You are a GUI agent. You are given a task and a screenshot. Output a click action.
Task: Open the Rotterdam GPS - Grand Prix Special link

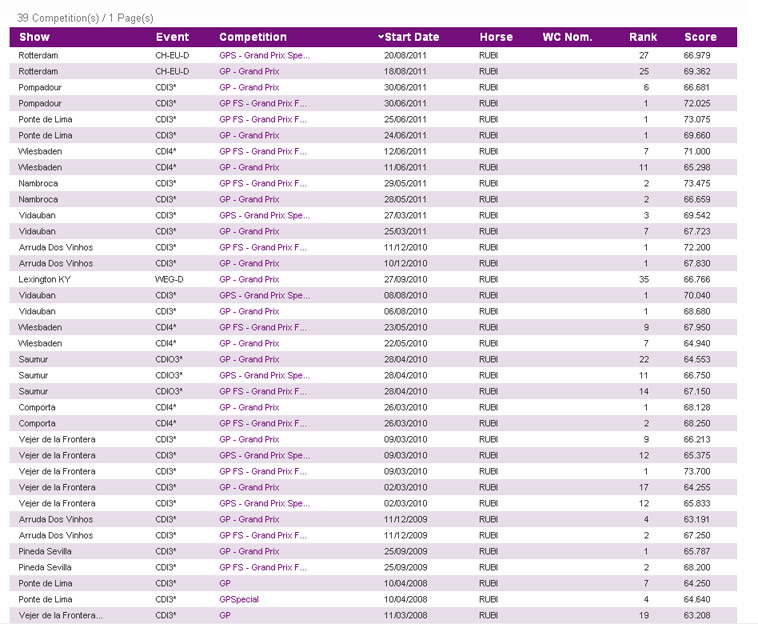point(264,55)
